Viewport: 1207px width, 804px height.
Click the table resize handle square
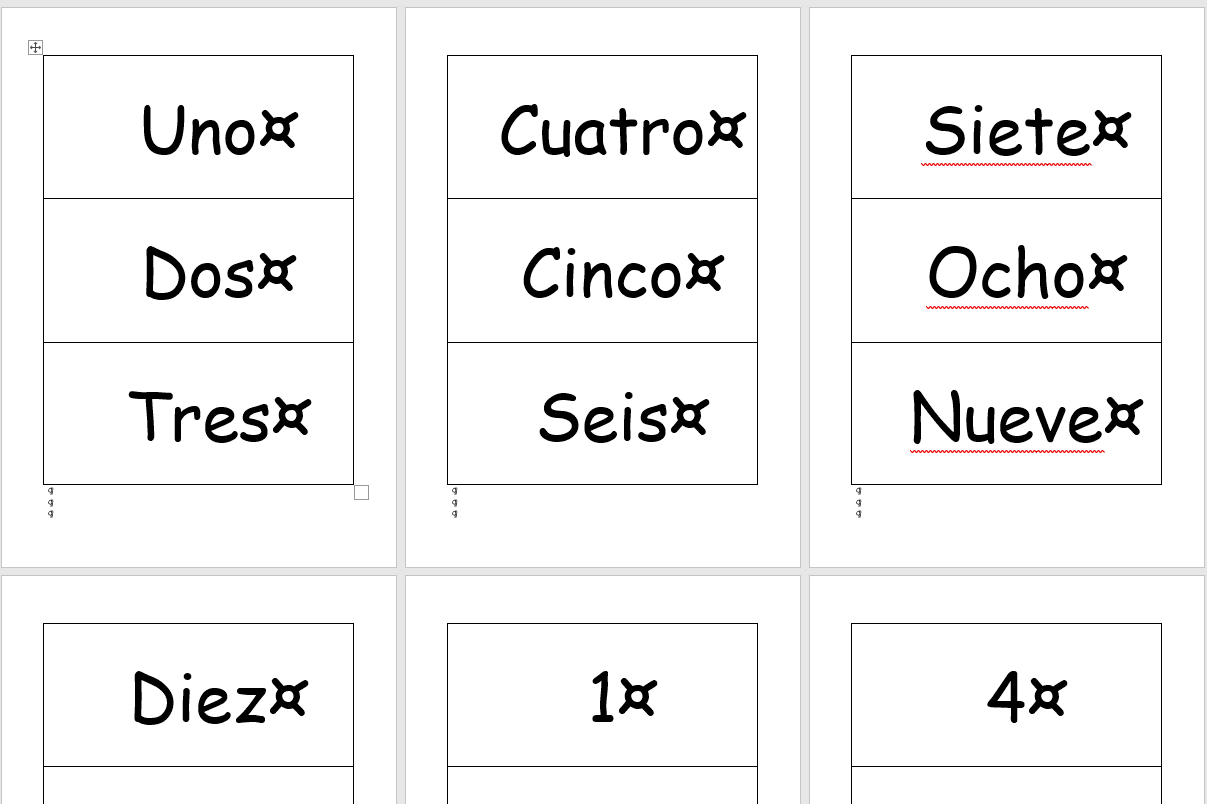coord(361,492)
